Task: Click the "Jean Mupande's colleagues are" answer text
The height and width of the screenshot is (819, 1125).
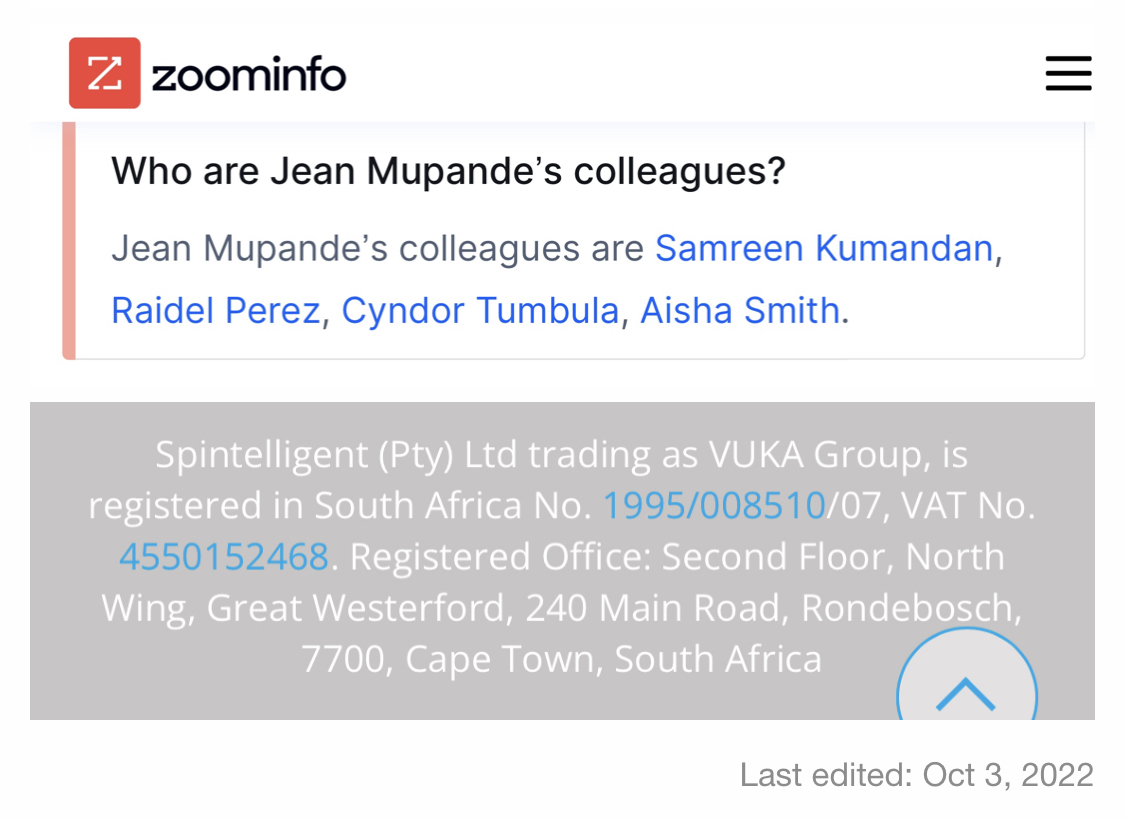Action: [377, 248]
